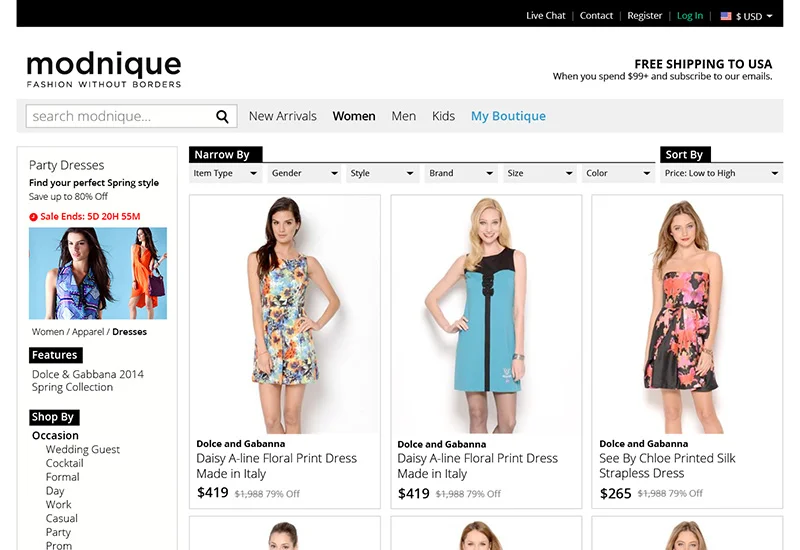Open the USD currency dropdown
The image size is (800, 550).
[746, 16]
